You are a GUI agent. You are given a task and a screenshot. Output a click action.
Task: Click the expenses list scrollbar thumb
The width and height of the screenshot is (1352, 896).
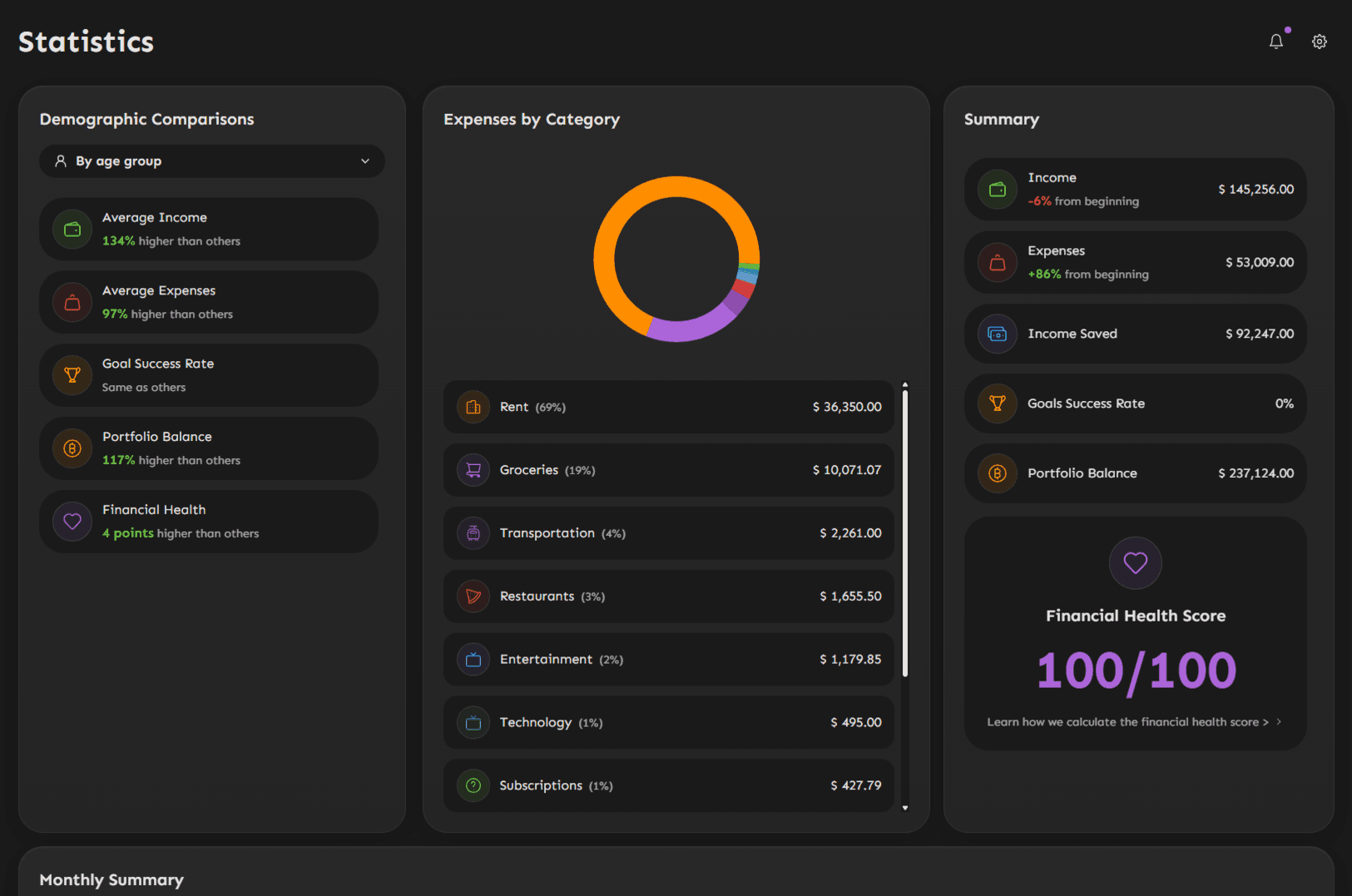[905, 533]
